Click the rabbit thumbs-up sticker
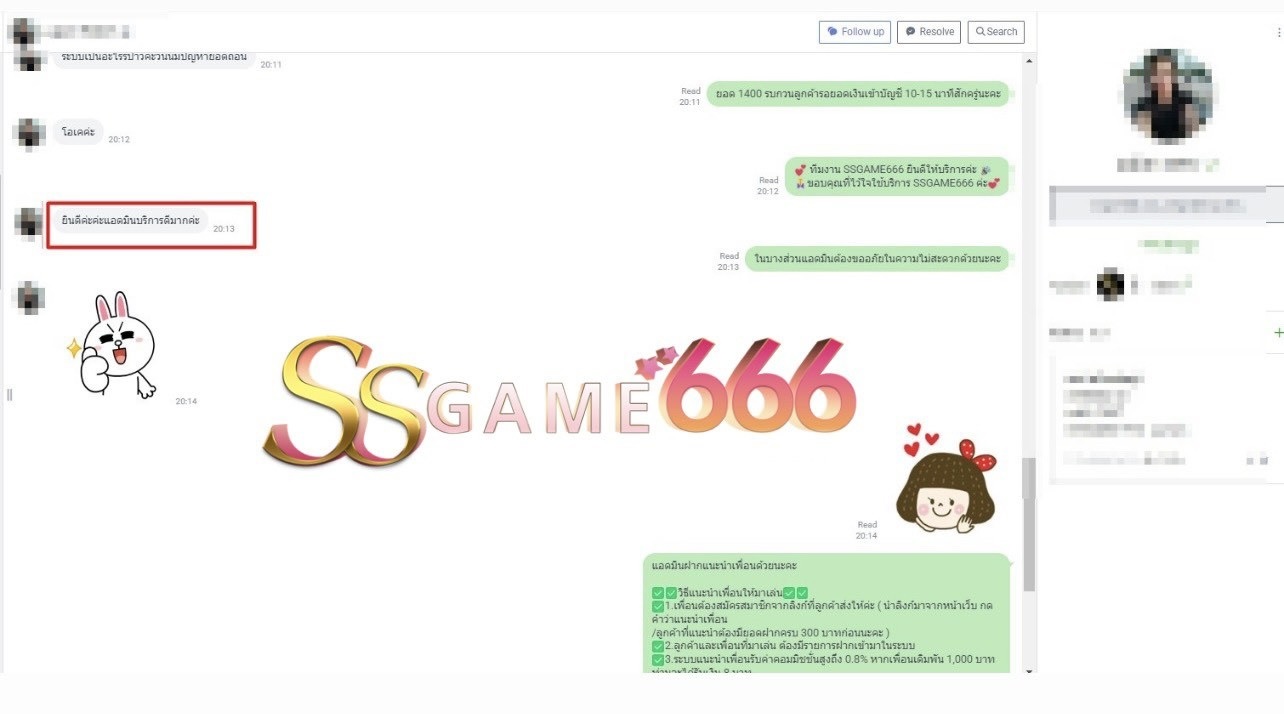The image size is (1284, 714). pyautogui.click(x=117, y=345)
